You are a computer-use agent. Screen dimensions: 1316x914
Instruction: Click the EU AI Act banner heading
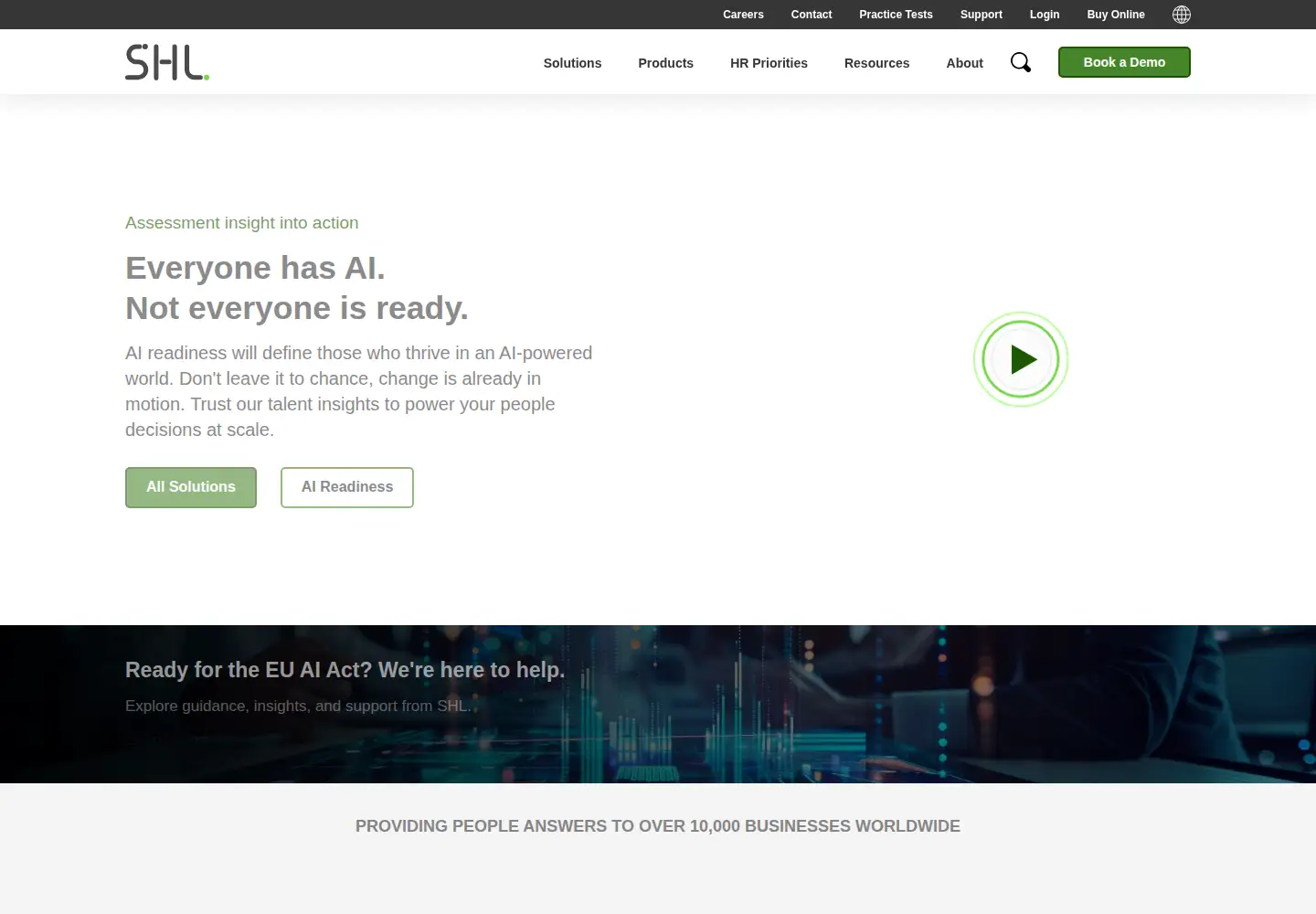[x=345, y=670]
